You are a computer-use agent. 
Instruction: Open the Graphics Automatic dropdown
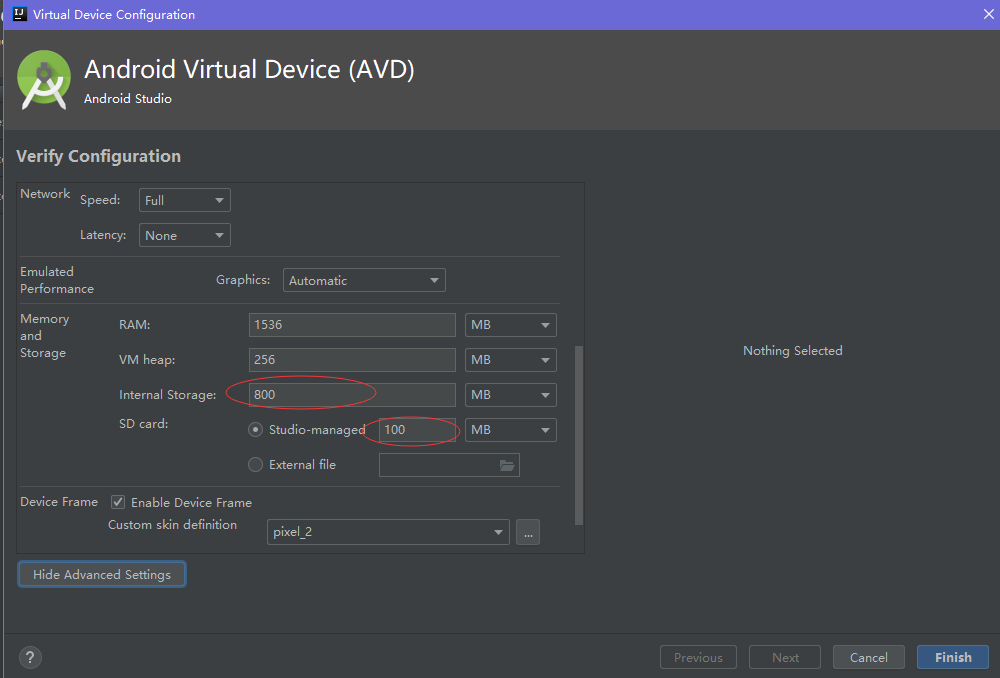[364, 280]
